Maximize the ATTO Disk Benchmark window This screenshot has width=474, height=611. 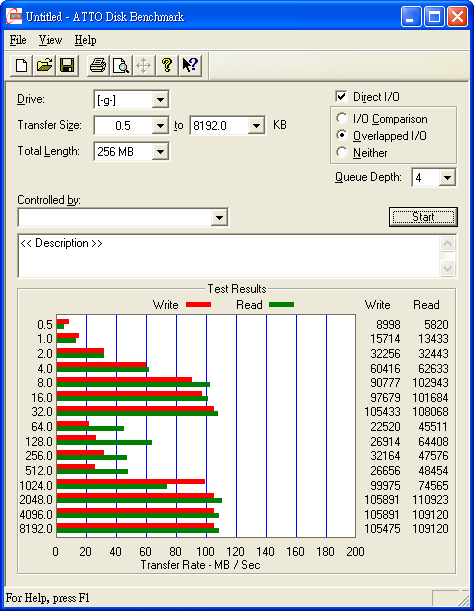(x=434, y=17)
